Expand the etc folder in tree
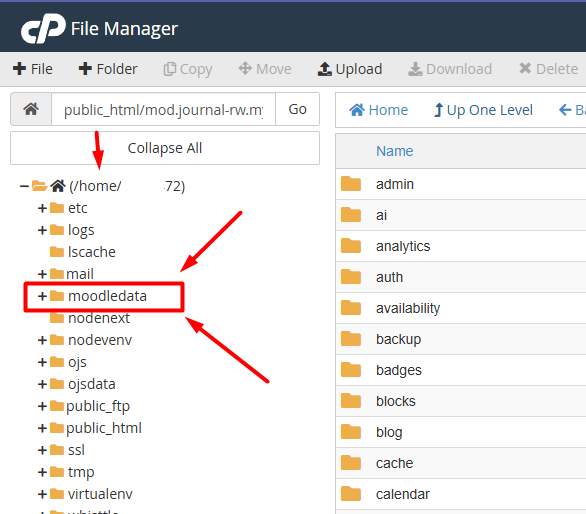 coord(42,208)
